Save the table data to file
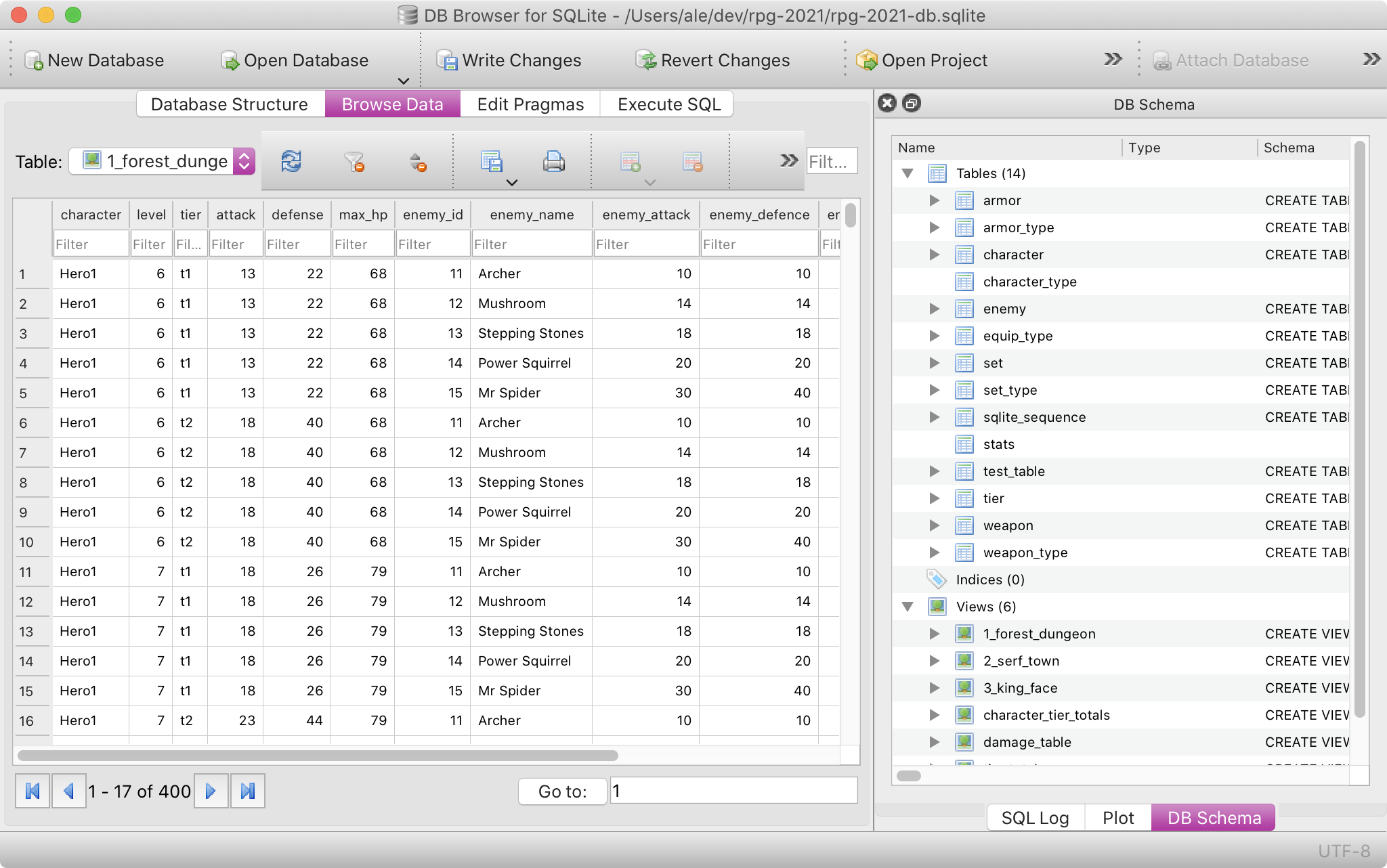Image resolution: width=1387 pixels, height=868 pixels. 491,161
